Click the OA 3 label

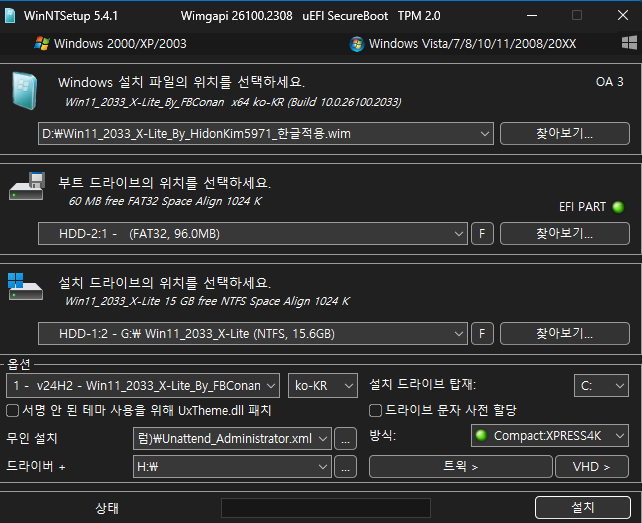pyautogui.click(x=609, y=82)
